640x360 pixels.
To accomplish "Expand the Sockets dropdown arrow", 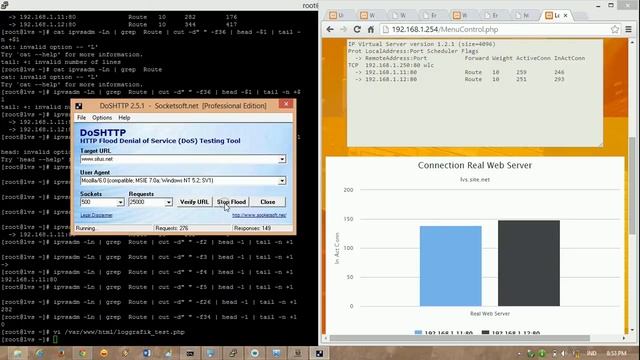I will (120, 202).
